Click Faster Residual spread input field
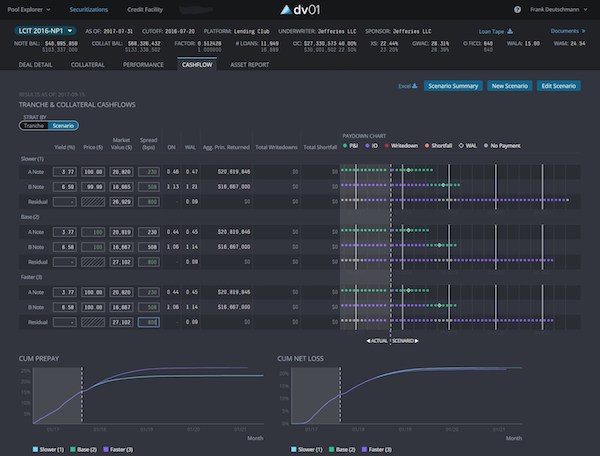 (x=149, y=322)
